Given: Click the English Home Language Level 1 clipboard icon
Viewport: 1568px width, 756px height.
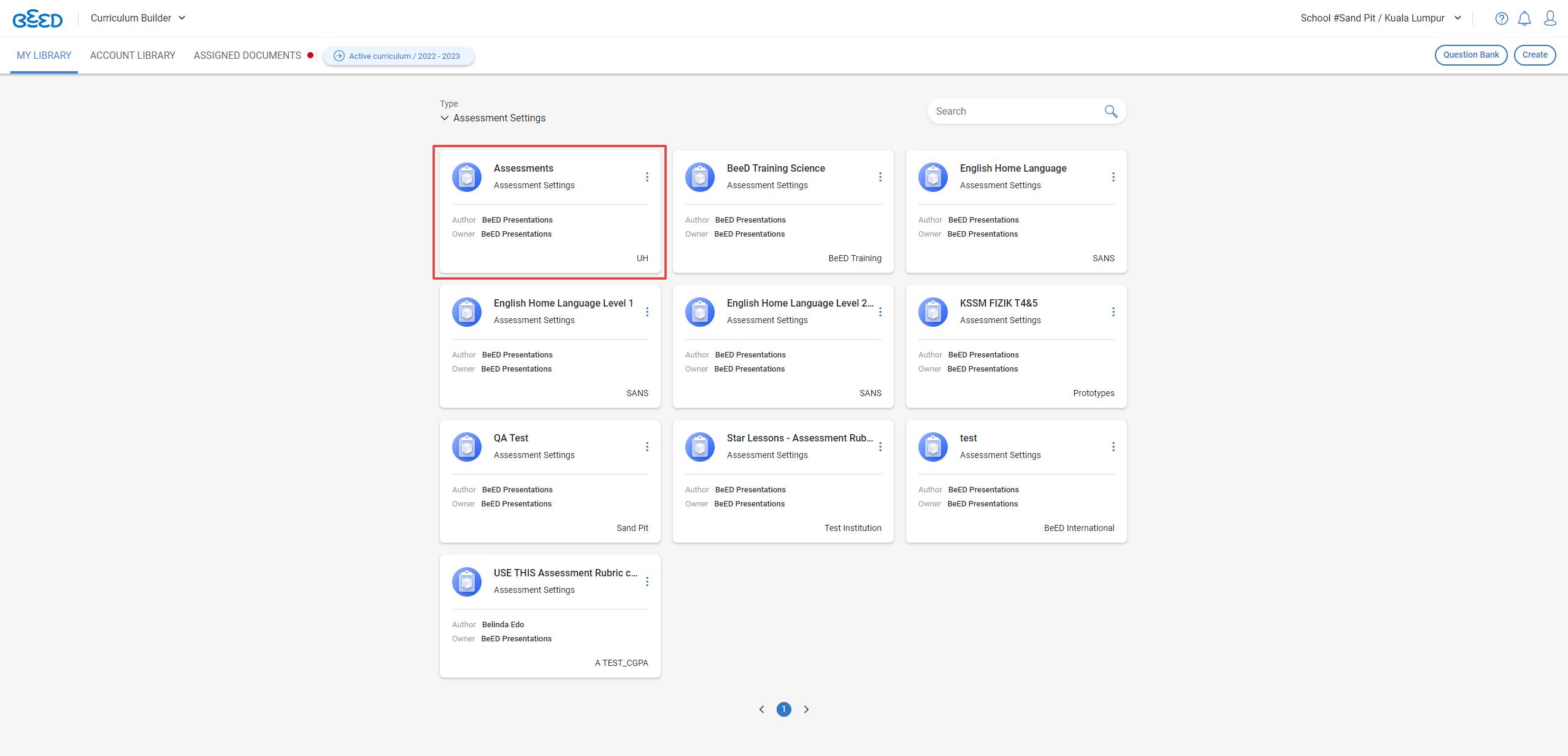Looking at the screenshot, I should [467, 312].
